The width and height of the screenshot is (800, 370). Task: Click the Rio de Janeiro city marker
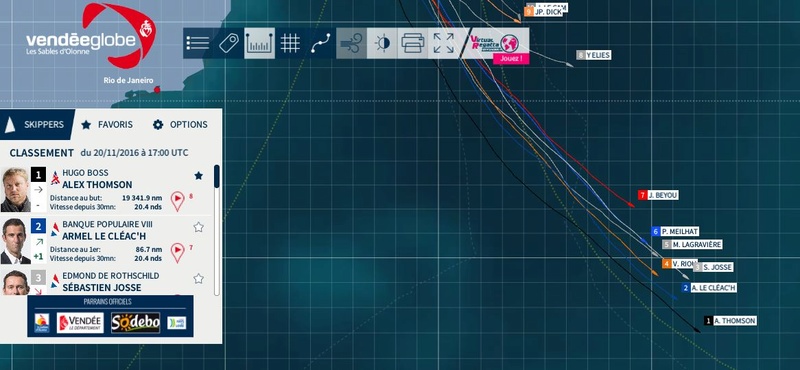coord(157,89)
